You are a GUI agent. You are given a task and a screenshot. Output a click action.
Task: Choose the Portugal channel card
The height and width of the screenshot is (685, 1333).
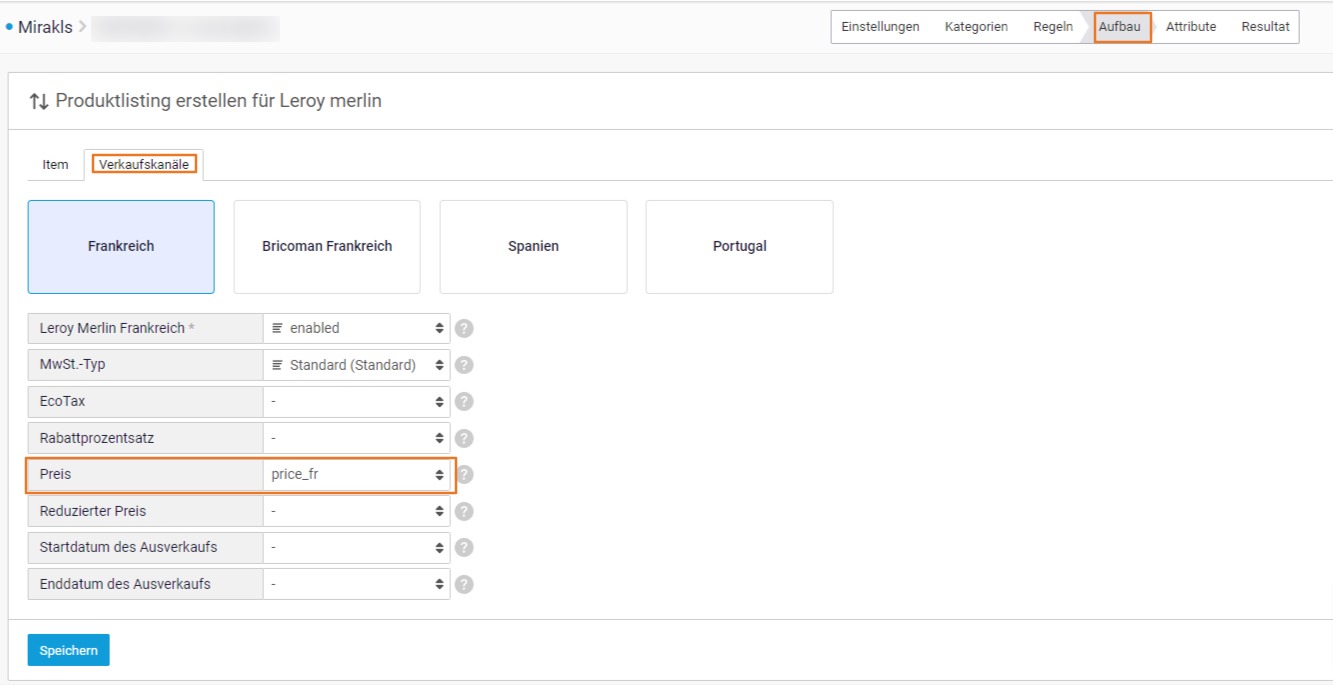739,246
